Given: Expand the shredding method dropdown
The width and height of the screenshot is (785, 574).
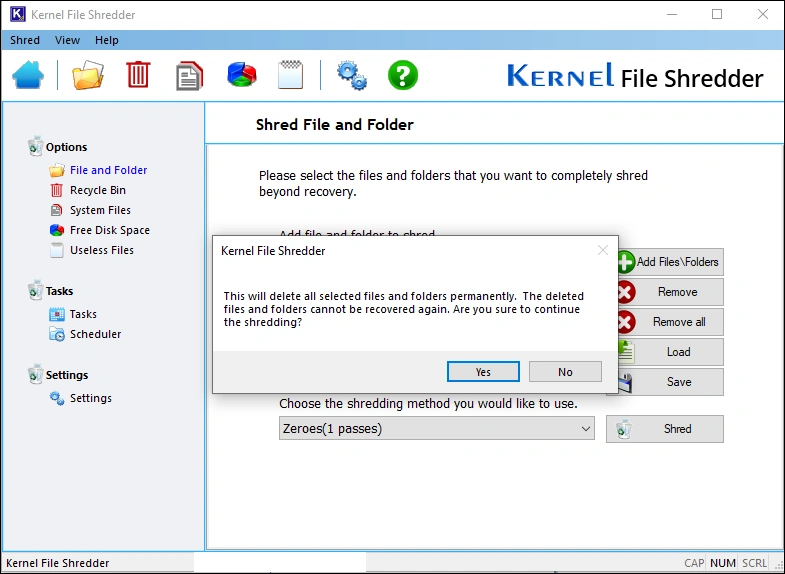Looking at the screenshot, I should tap(586, 429).
